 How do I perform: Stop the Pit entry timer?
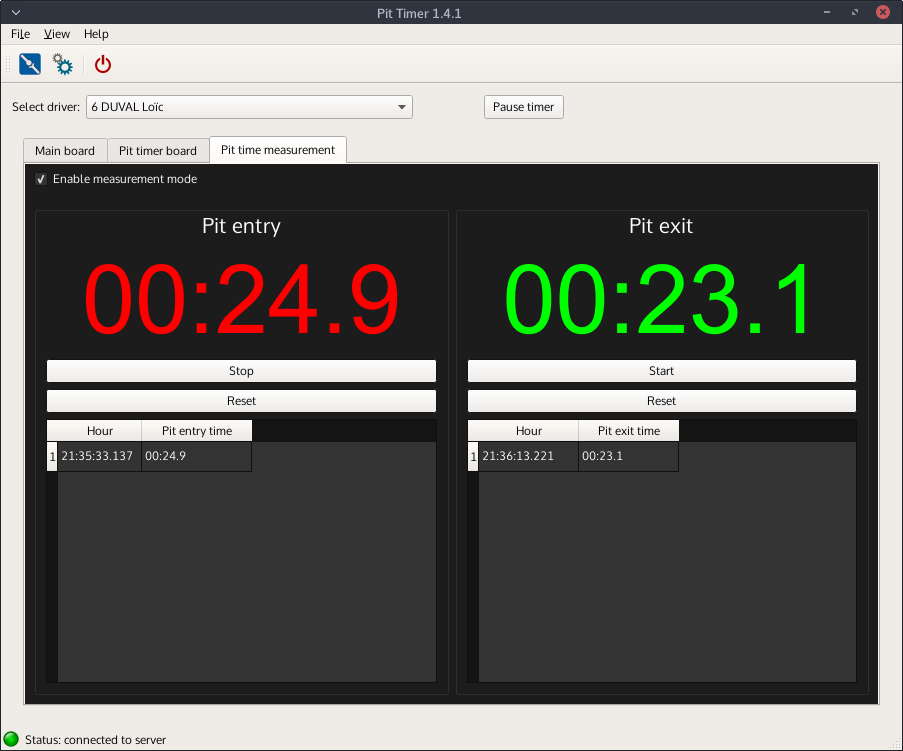coord(241,371)
